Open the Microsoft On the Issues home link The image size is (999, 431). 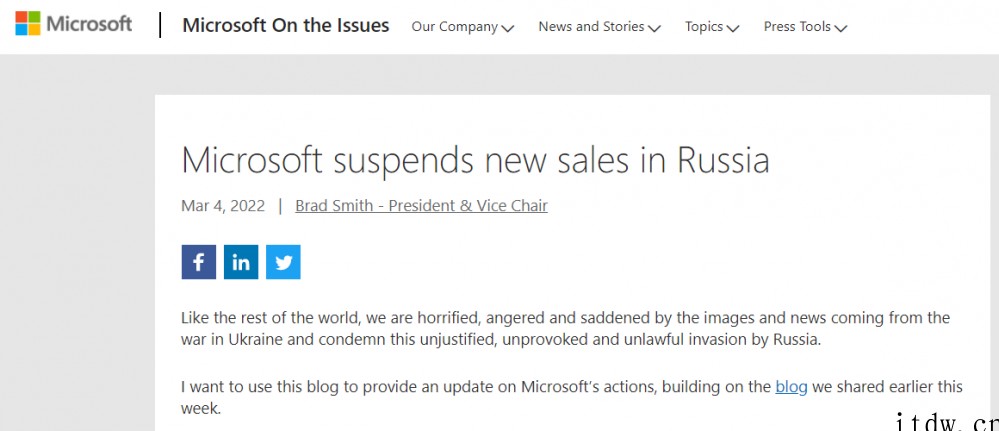coord(285,26)
